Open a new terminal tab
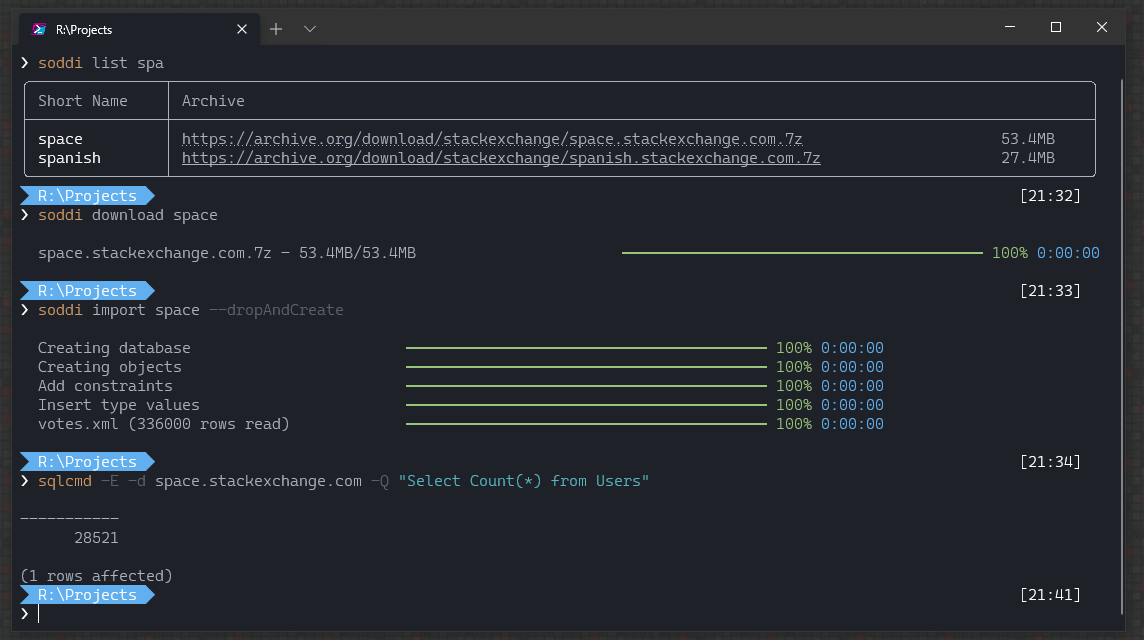This screenshot has width=1144, height=640. (x=276, y=29)
